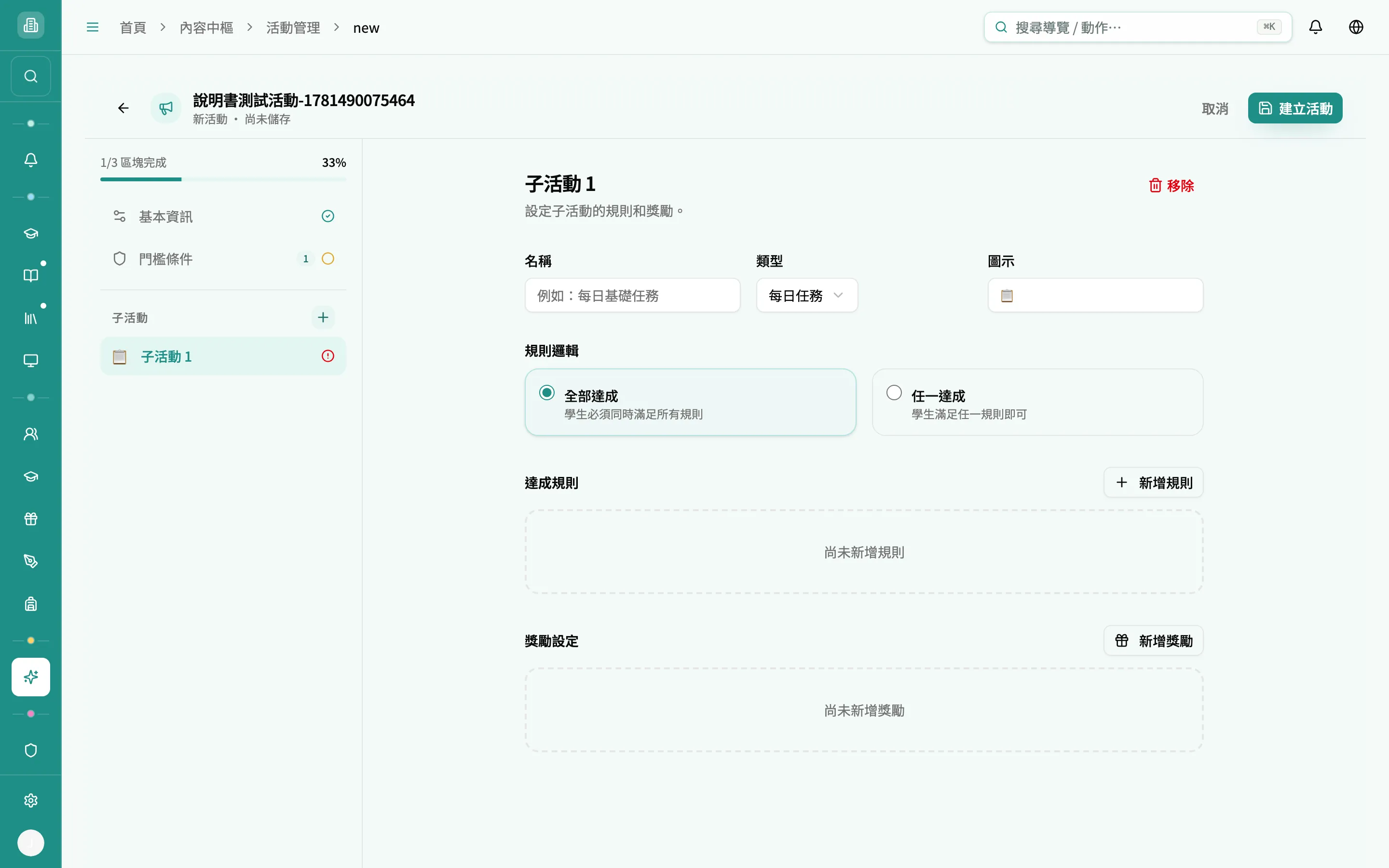
Task: Open the sidebar search icon
Action: pyautogui.click(x=30, y=76)
